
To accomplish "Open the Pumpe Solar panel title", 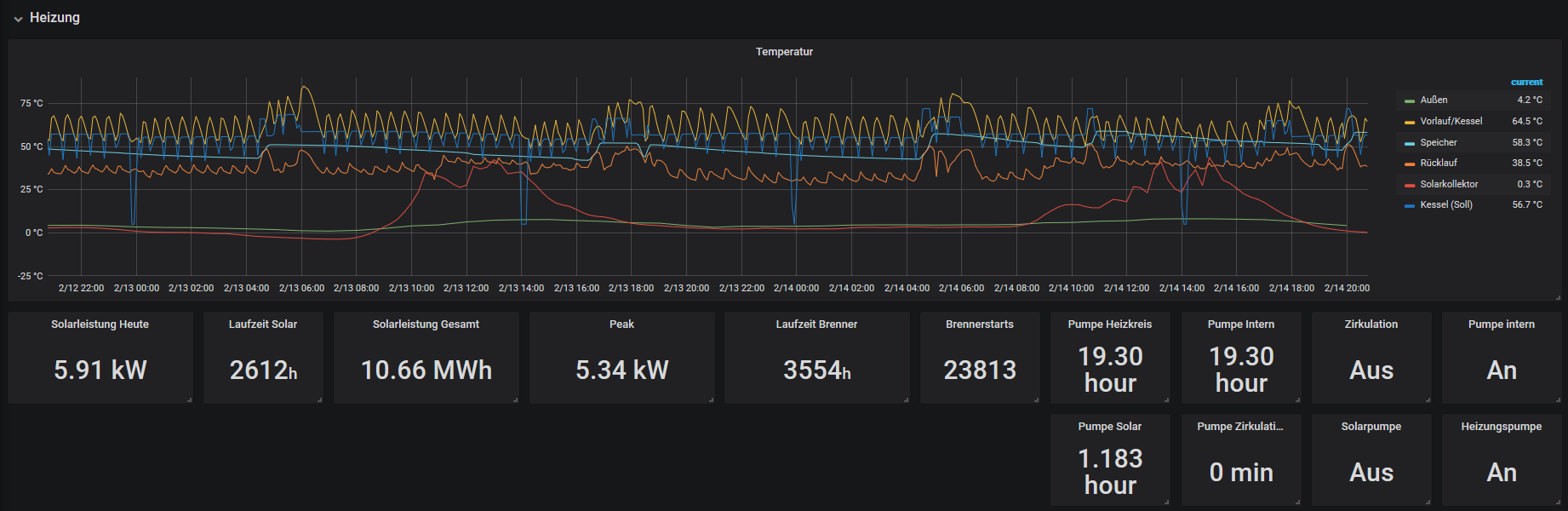I will pyautogui.click(x=1110, y=427).
